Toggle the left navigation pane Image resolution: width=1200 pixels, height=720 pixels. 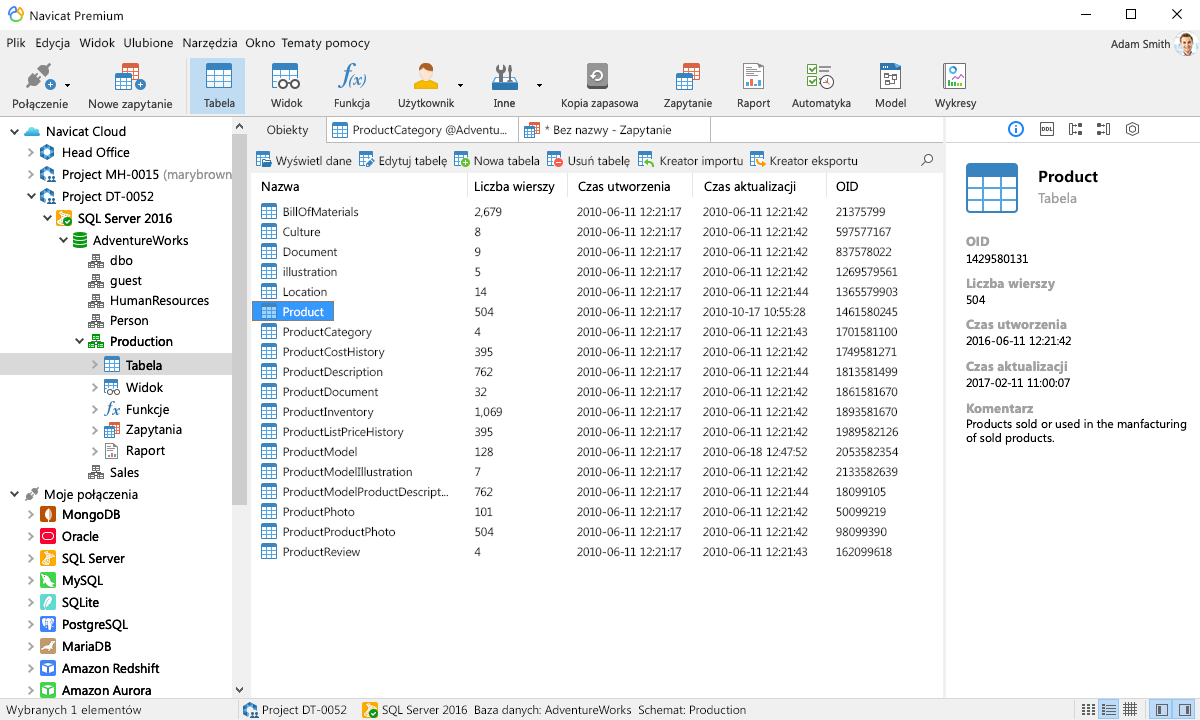pyautogui.click(x=1161, y=709)
